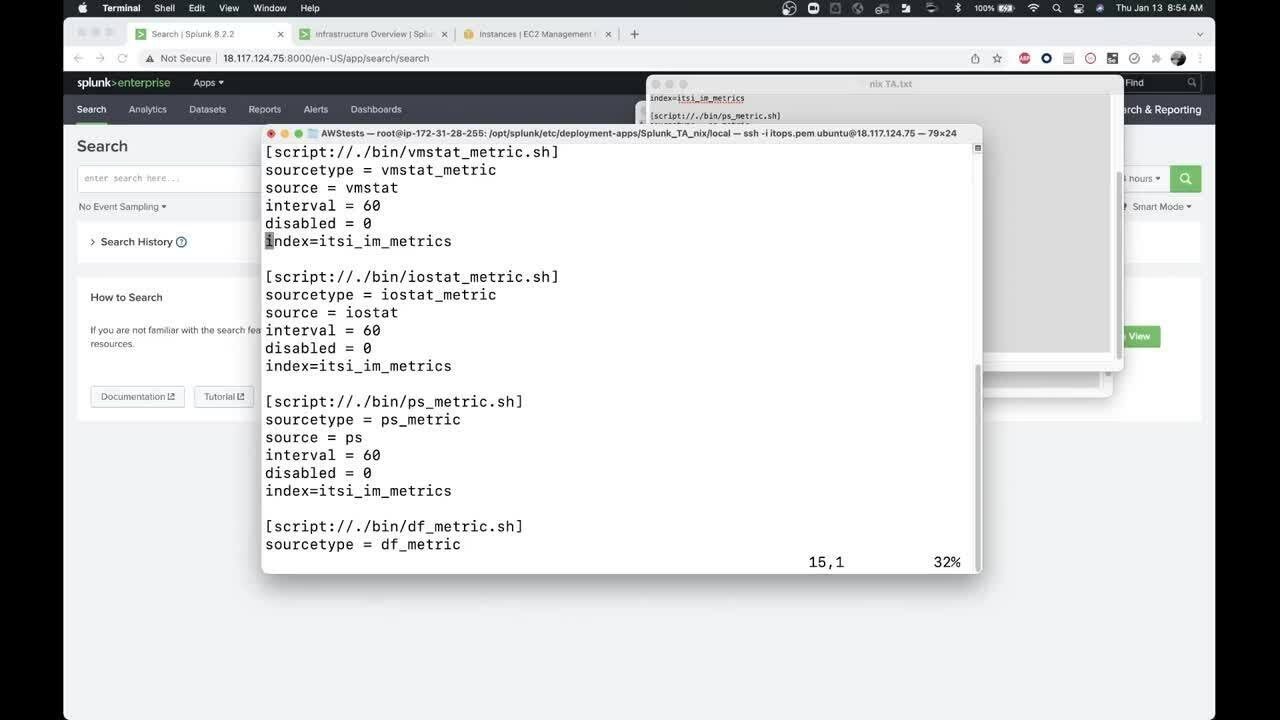Click the Wi-Fi icon in menu bar

click(x=1033, y=8)
